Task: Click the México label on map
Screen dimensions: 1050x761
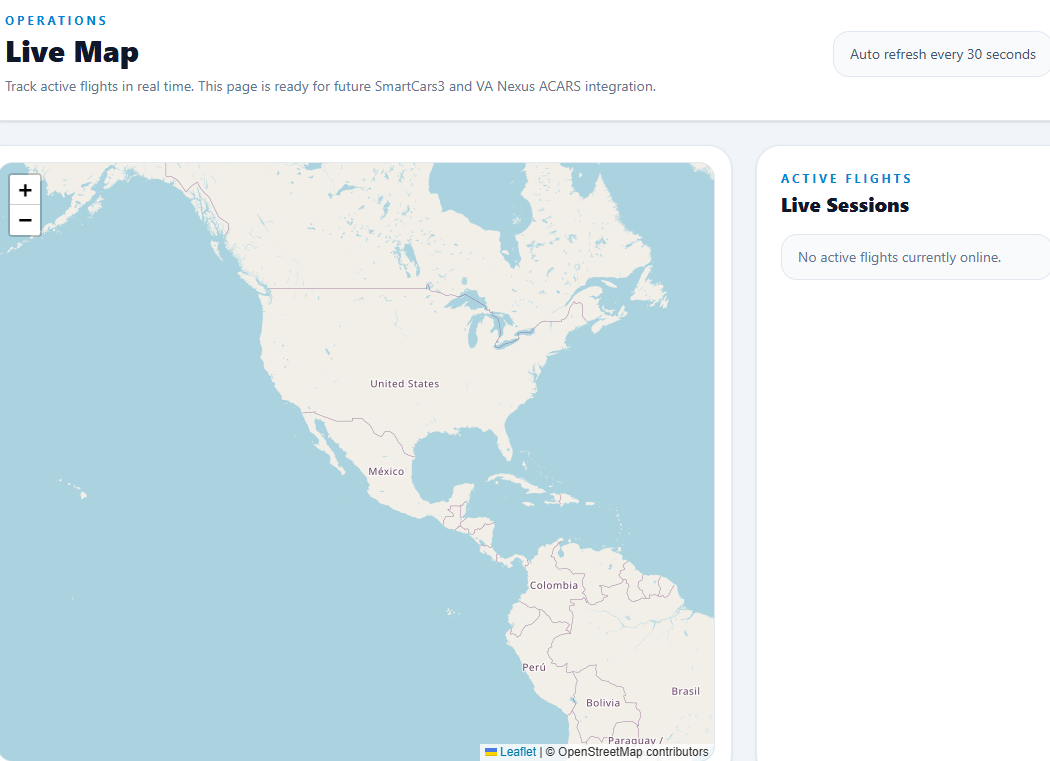Action: 386,472
